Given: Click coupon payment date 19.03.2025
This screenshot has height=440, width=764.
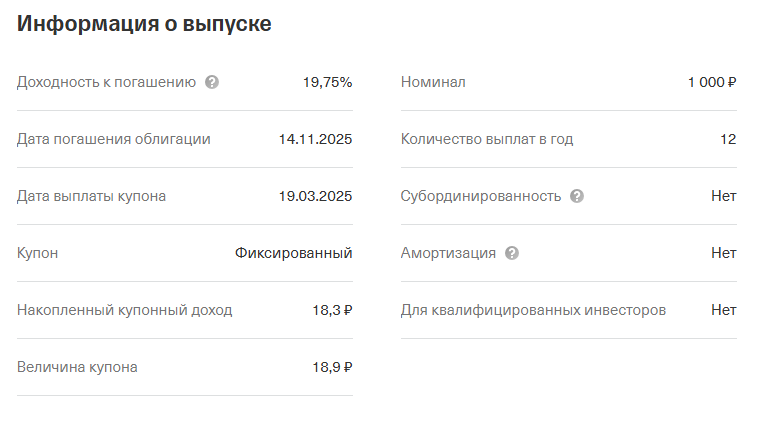Looking at the screenshot, I should point(315,196).
